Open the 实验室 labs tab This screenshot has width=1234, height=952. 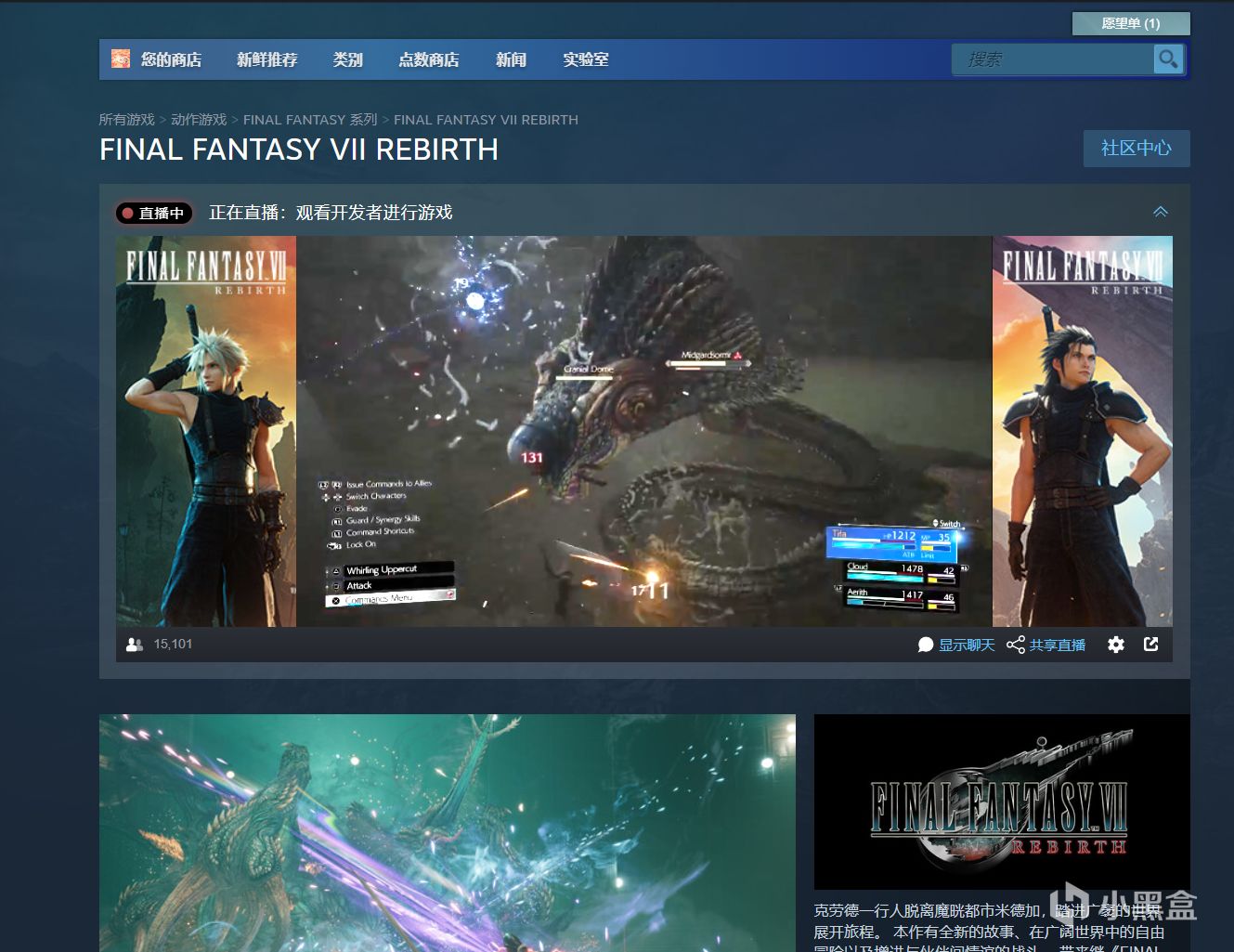tap(585, 59)
